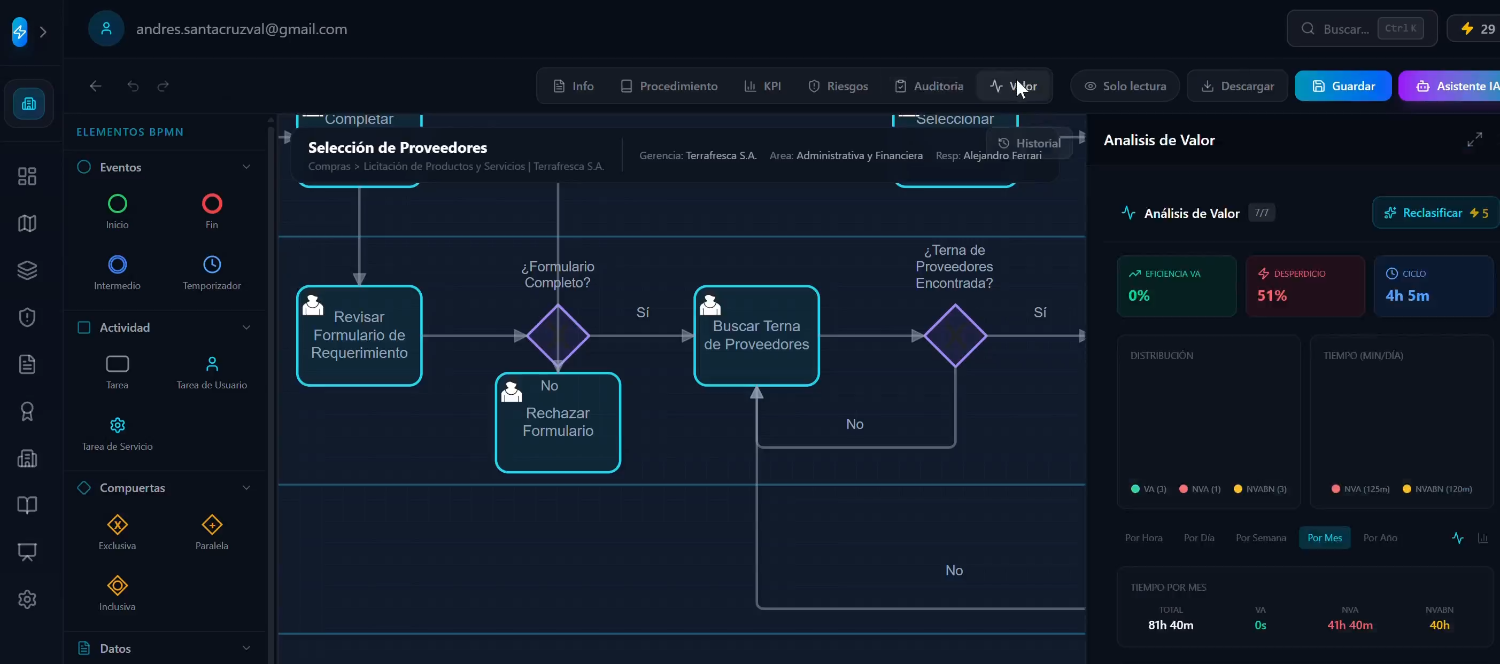Viewport: 1500px width, 664px height.
Task: Click the back arrow in toolbar
Action: pyautogui.click(x=96, y=86)
